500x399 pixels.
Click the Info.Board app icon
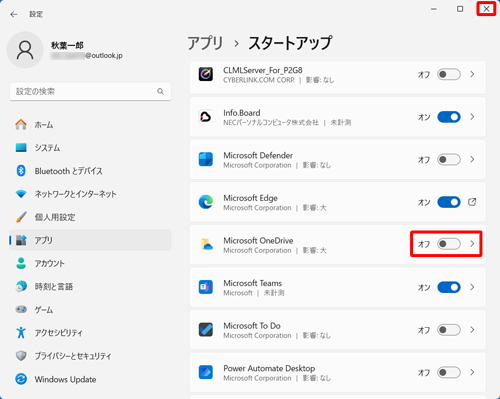coord(206,117)
